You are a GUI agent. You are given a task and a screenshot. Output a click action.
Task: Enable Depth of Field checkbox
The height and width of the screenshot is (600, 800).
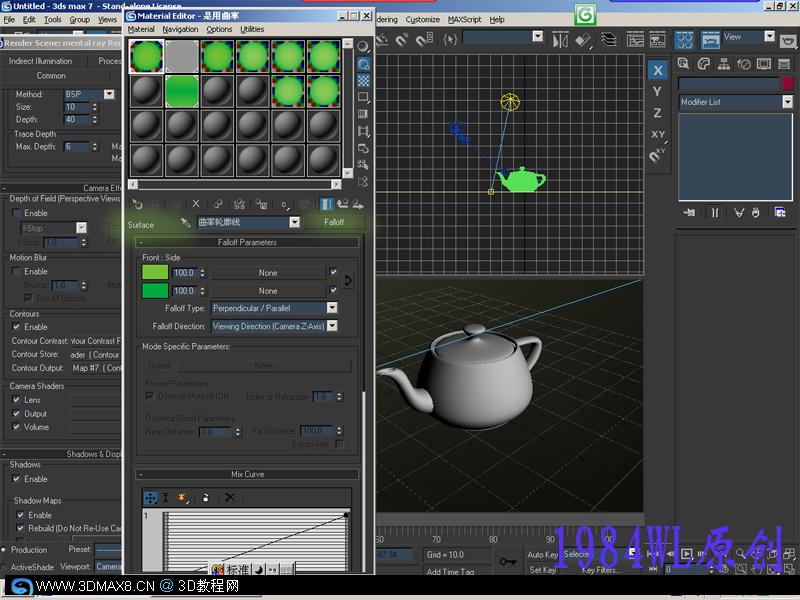pos(16,213)
